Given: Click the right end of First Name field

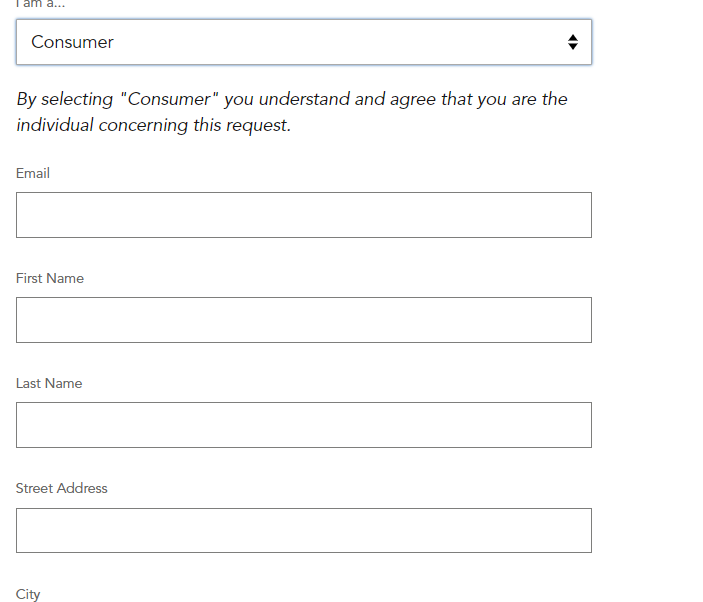Looking at the screenshot, I should click(578, 320).
